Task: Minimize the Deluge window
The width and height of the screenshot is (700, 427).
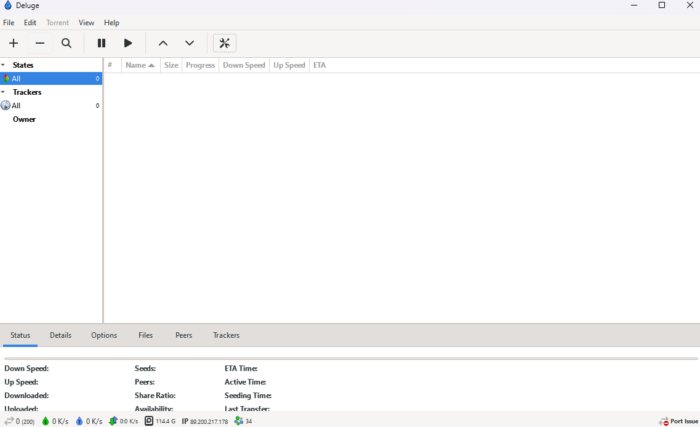Action: coord(634,5)
